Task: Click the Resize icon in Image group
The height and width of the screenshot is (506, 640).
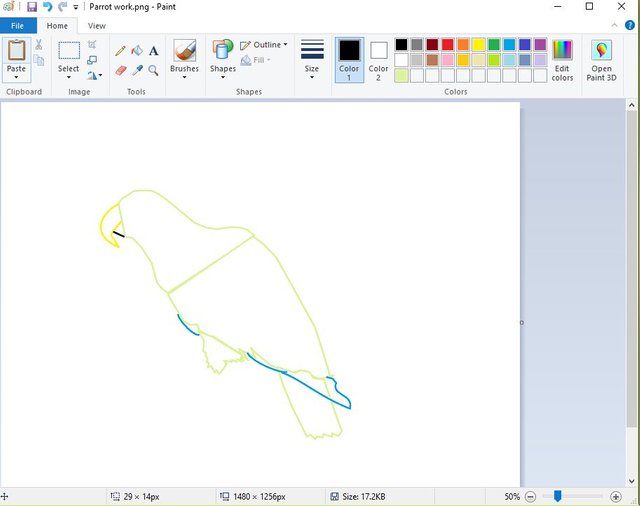Action: tap(92, 60)
